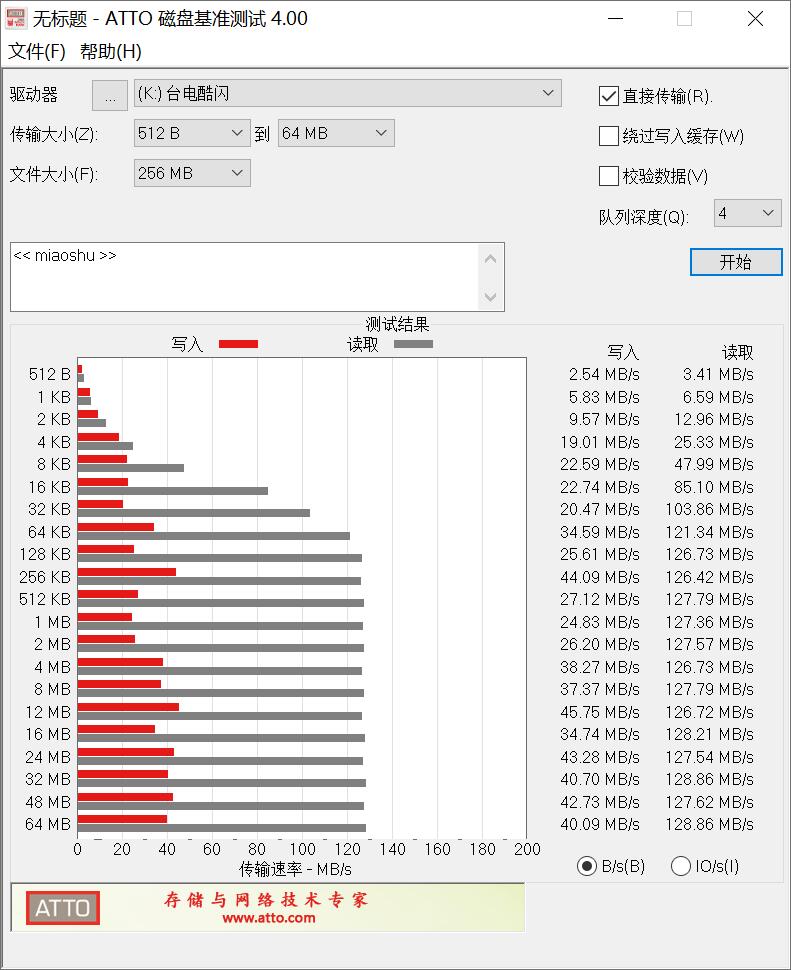Click the 测试结果 heading text
This screenshot has width=791, height=970.
pyautogui.click(x=397, y=324)
